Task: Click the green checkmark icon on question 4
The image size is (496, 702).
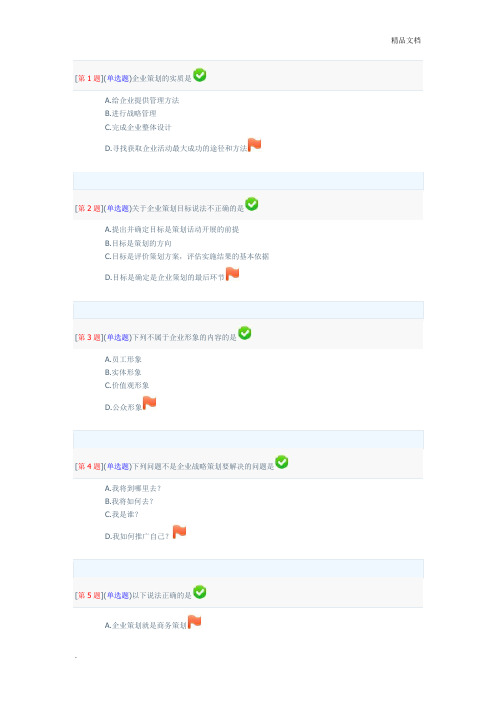Action: (x=282, y=462)
